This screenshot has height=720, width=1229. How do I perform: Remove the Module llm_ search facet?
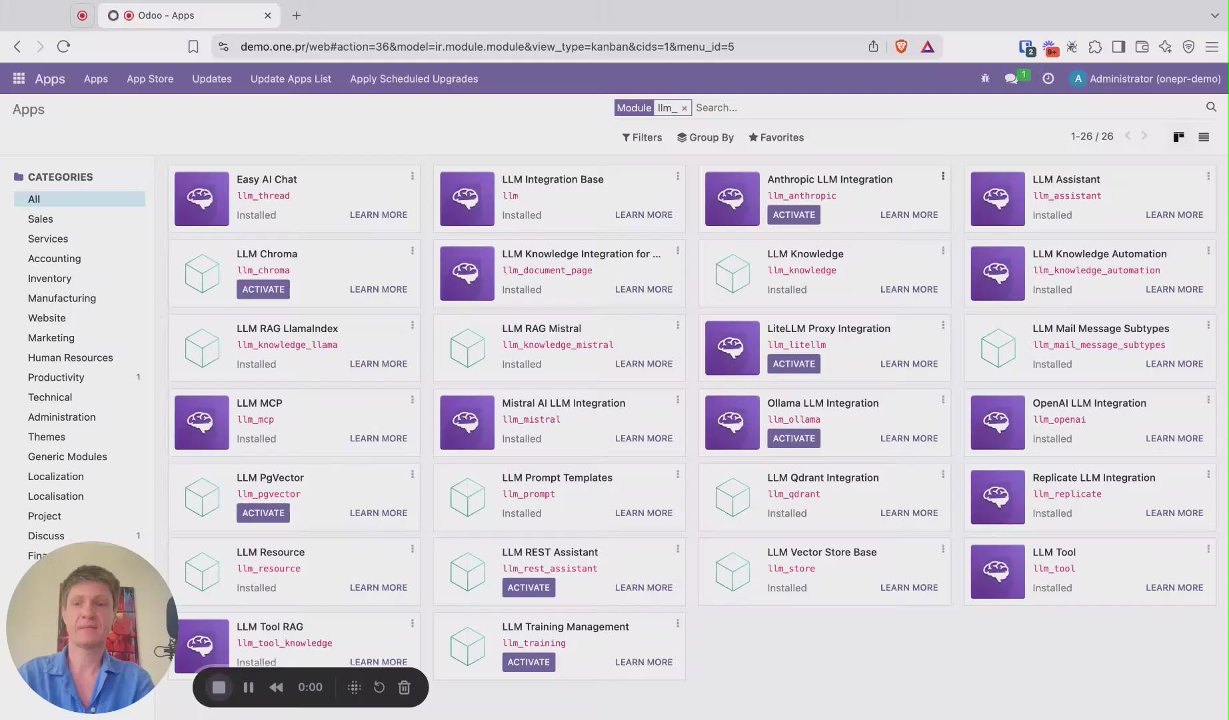pyautogui.click(x=684, y=108)
